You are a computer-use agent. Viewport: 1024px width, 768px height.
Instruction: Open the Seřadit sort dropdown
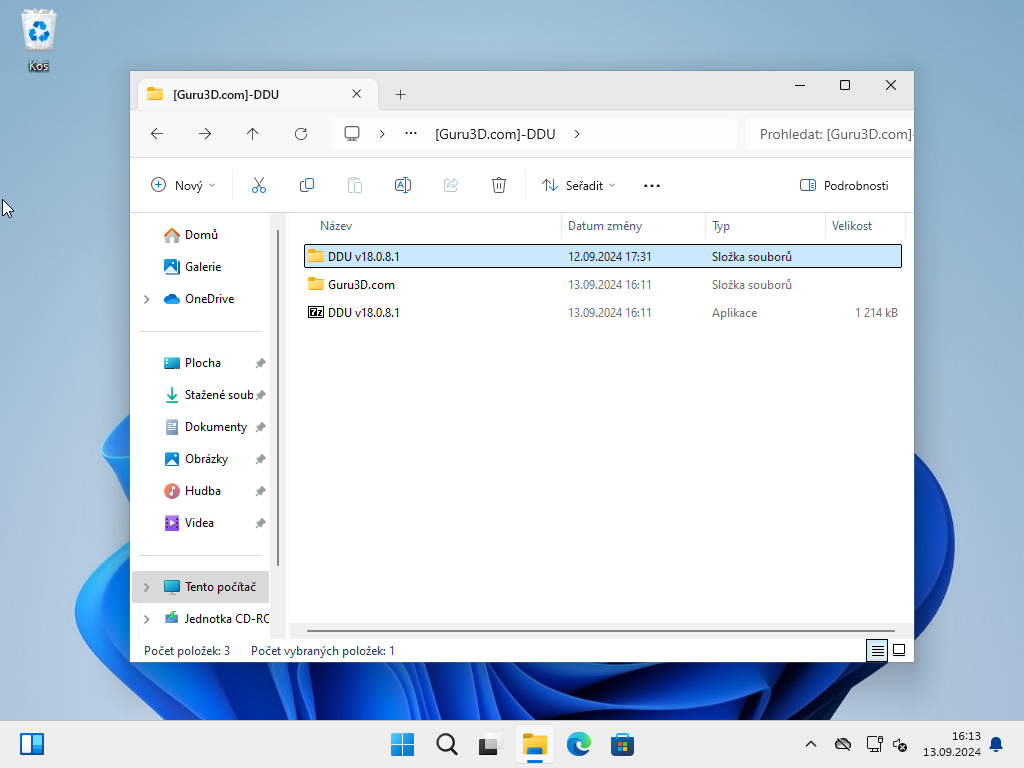pos(578,185)
